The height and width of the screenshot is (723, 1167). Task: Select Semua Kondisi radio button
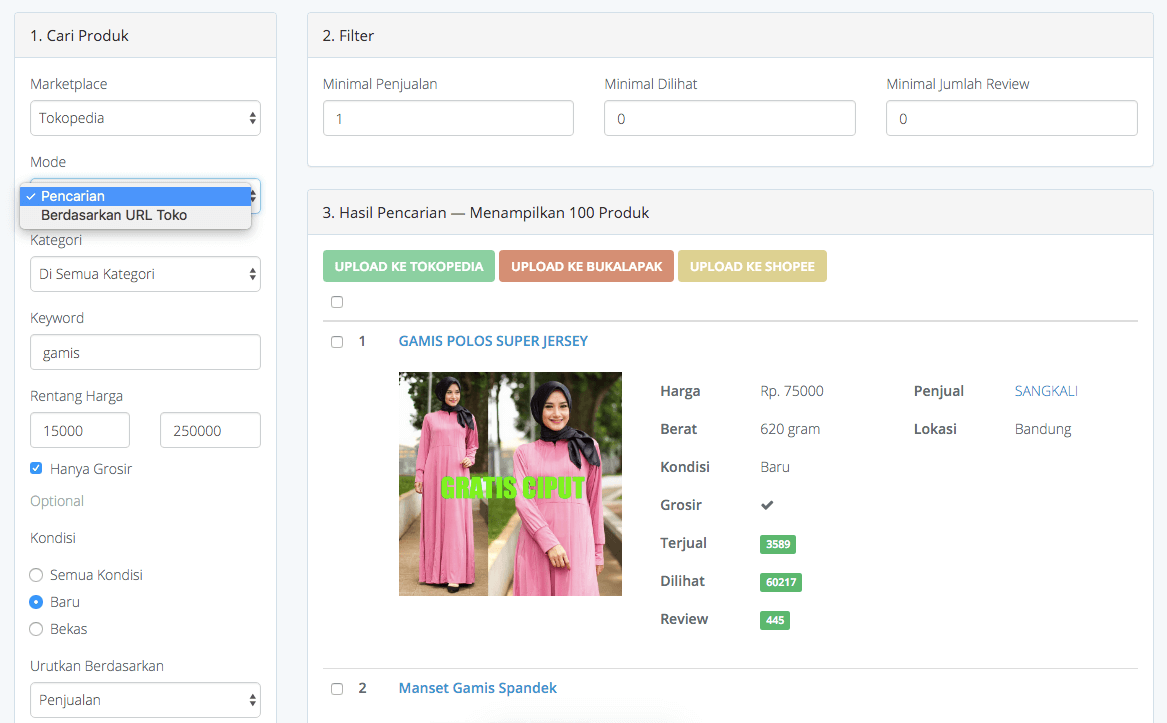(x=36, y=575)
